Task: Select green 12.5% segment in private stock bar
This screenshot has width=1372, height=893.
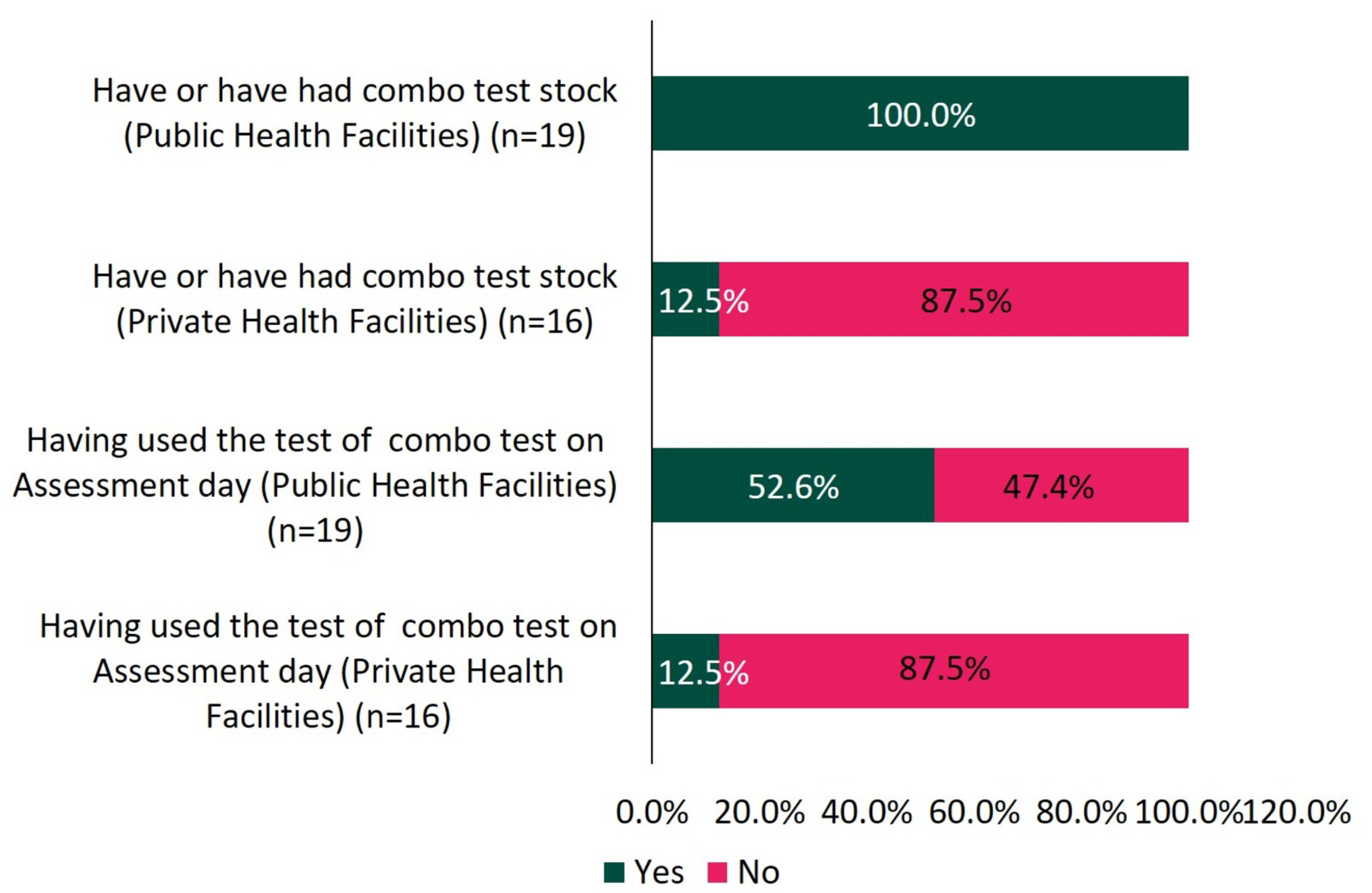Action: (685, 299)
